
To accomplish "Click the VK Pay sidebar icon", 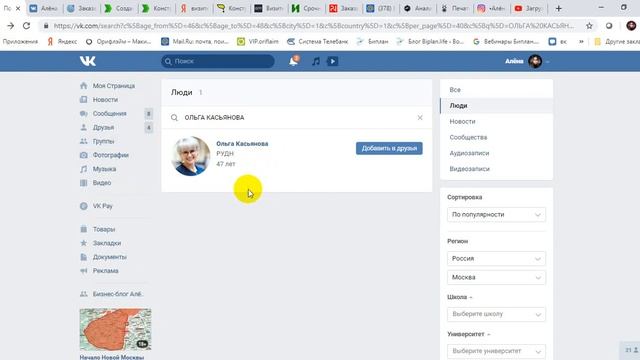I will pos(84,206).
